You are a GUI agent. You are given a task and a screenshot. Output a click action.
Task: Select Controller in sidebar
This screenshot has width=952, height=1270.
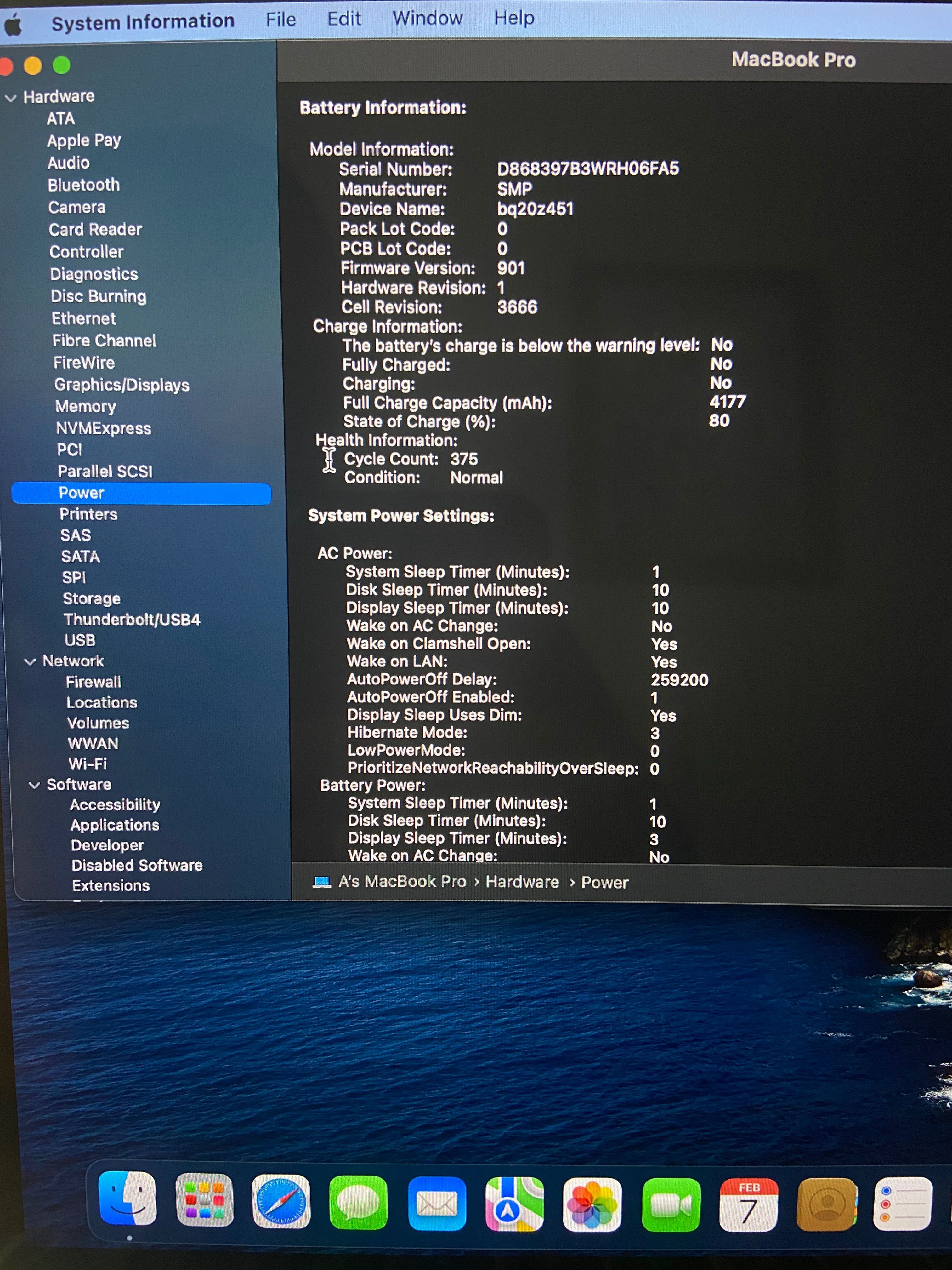(86, 251)
